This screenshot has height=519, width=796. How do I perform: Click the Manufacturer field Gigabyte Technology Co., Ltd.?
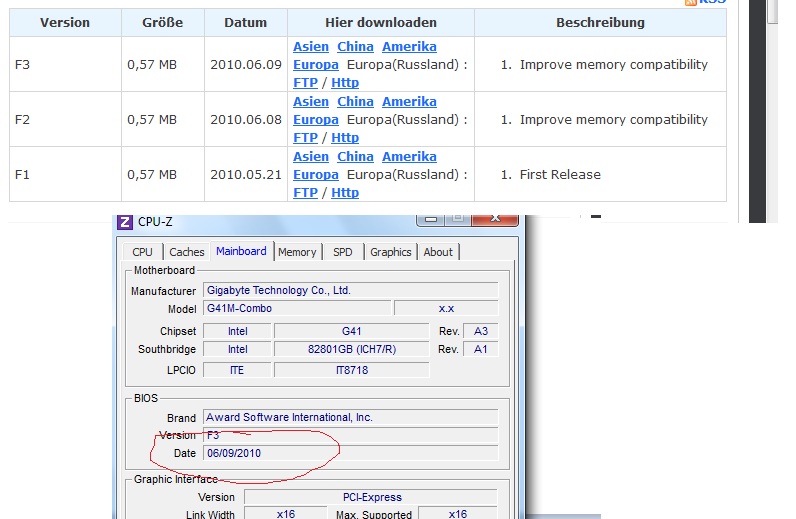[x=350, y=290]
